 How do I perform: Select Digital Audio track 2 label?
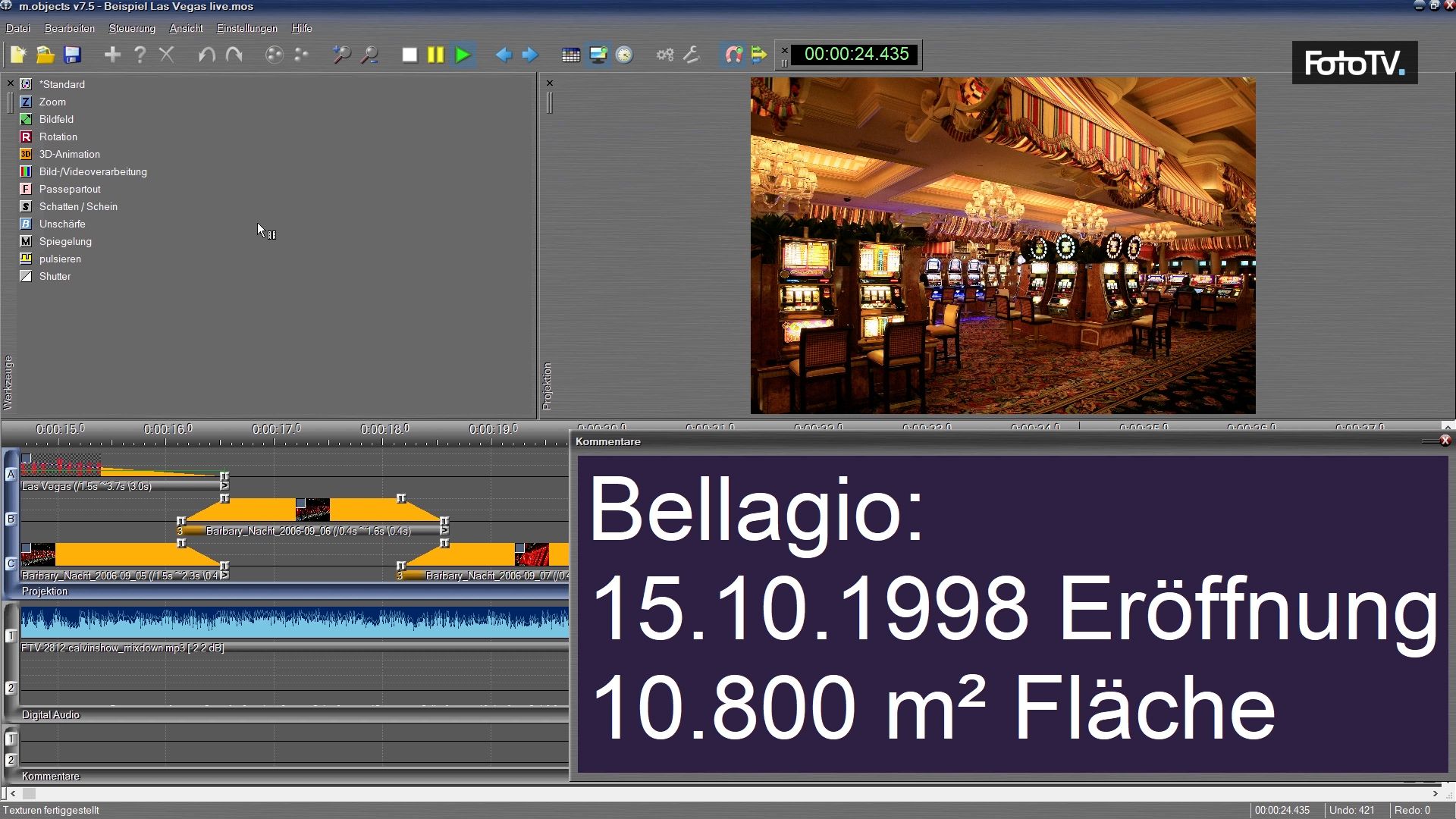click(11, 688)
